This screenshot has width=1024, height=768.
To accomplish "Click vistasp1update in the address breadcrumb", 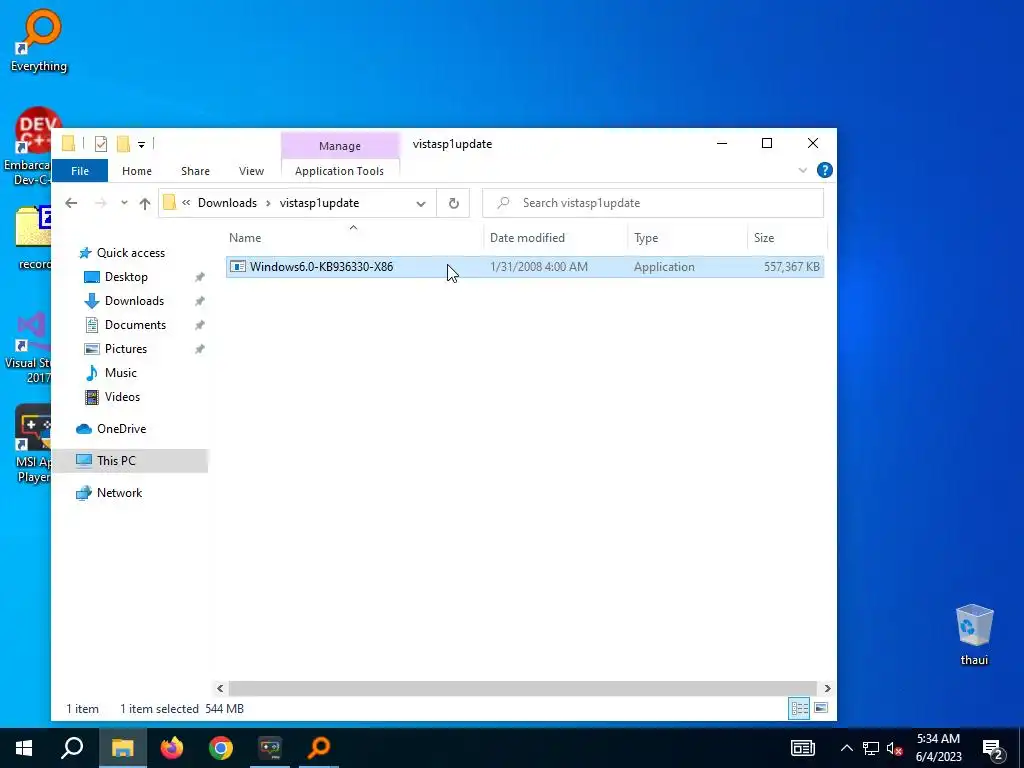I will click(x=319, y=203).
